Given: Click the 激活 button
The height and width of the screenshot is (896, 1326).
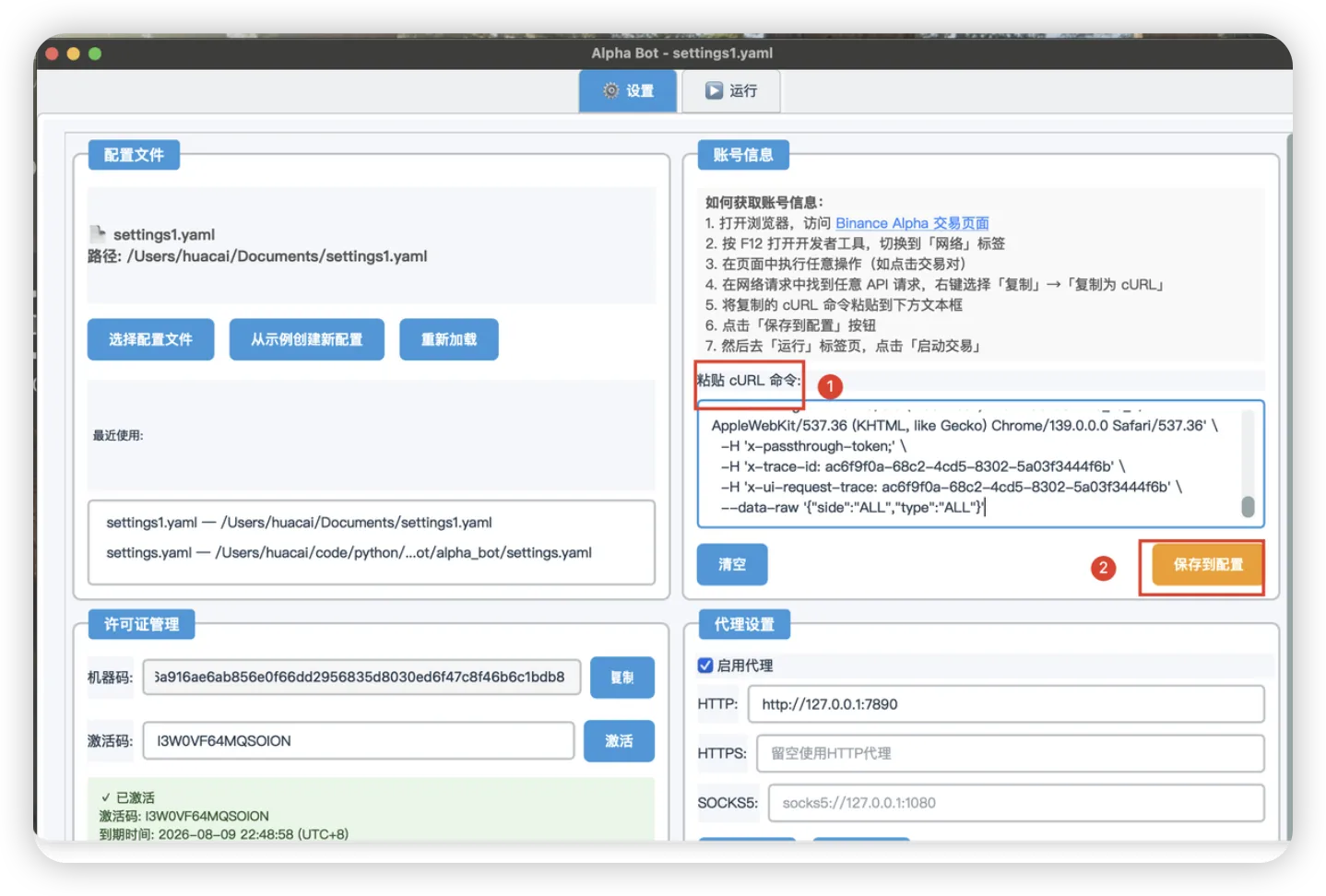Looking at the screenshot, I should [618, 741].
